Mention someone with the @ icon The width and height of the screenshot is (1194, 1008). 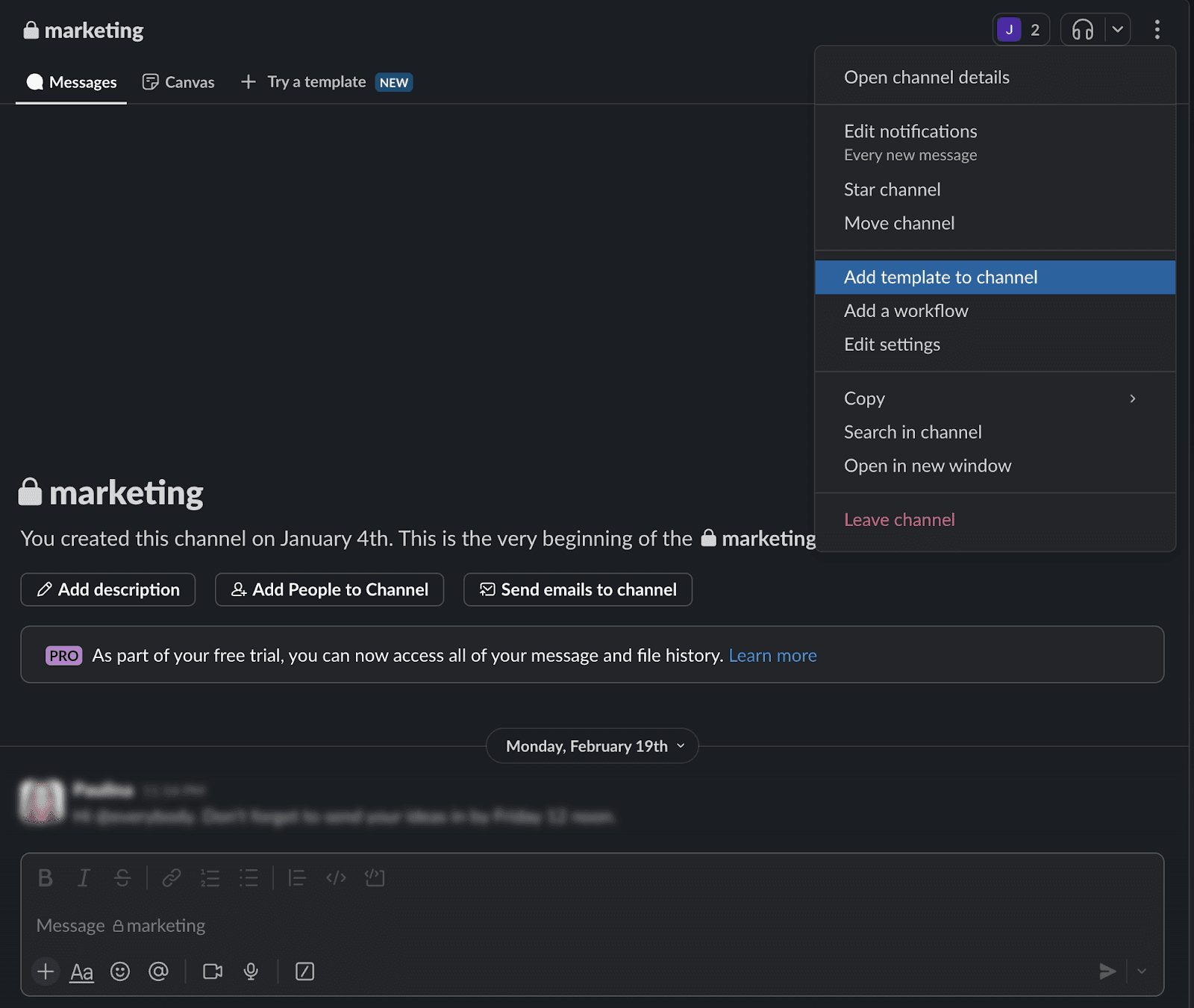point(158,971)
